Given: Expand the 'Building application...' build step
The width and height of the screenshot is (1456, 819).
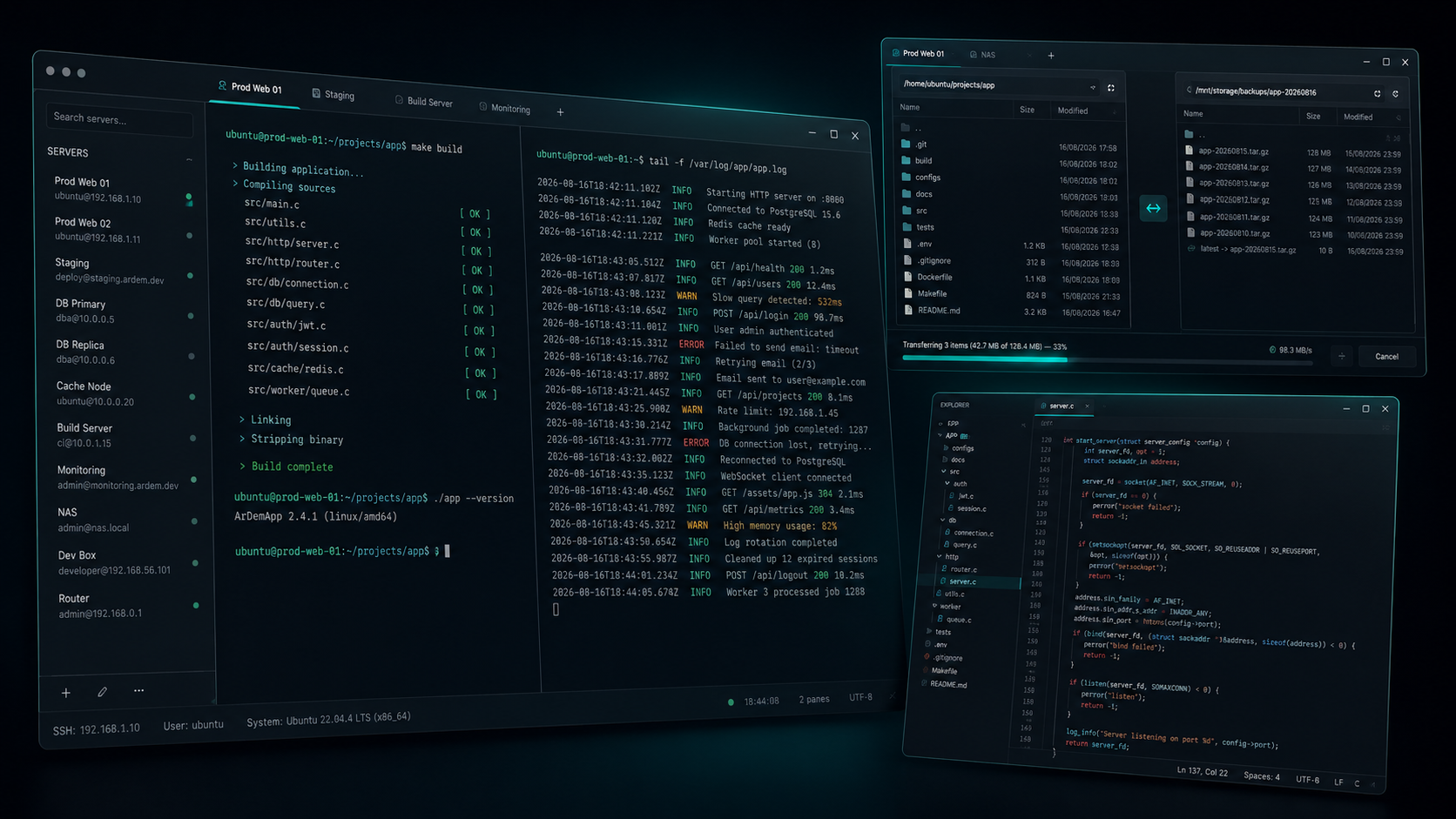Looking at the screenshot, I should (235, 165).
